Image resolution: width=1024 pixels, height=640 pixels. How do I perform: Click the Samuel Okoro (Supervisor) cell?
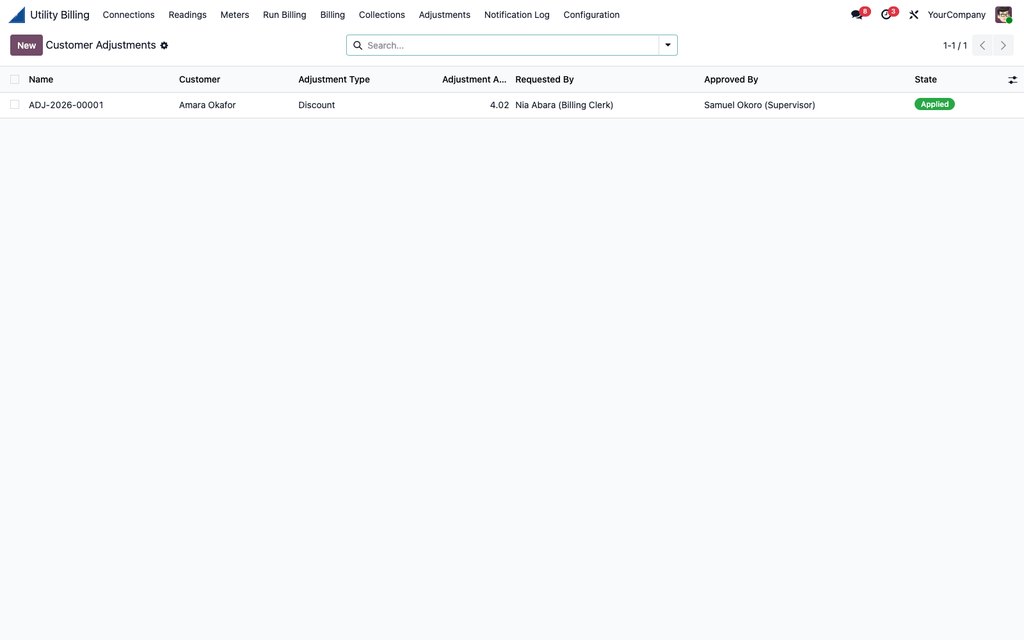760,104
